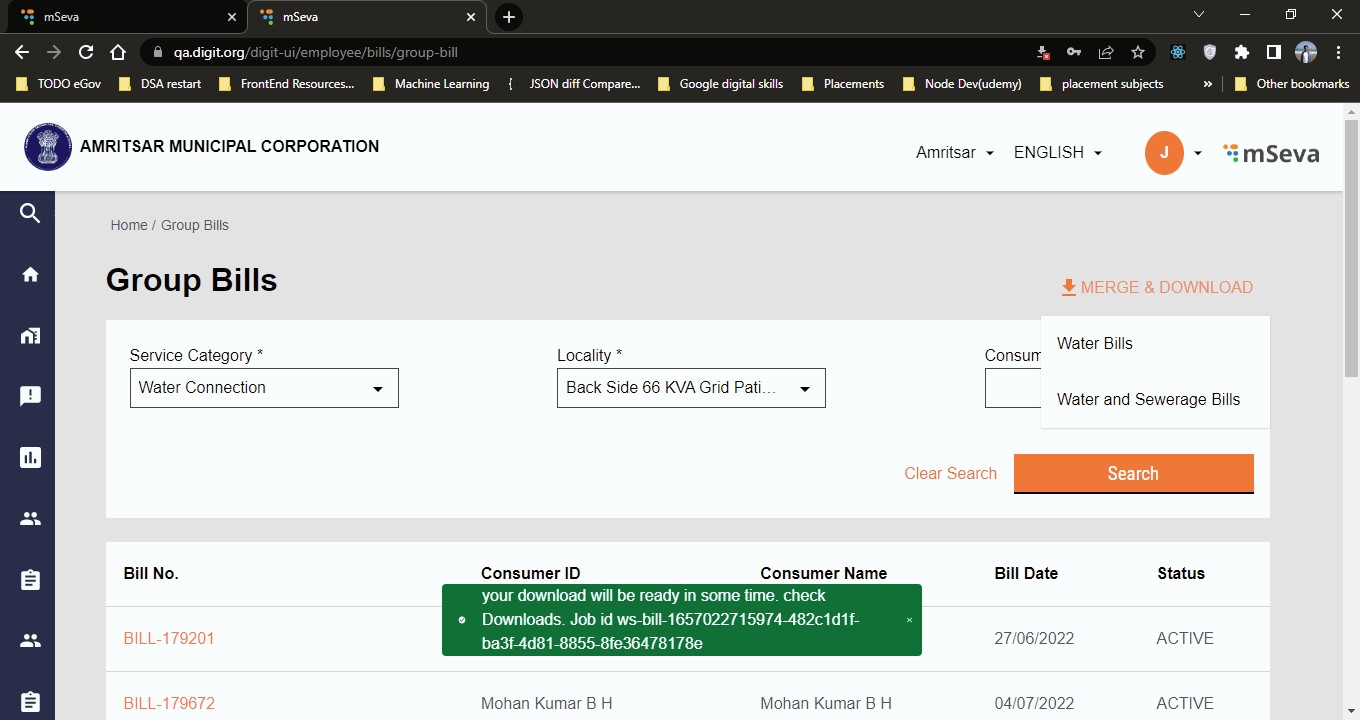Choose Water and Sewerage Bills option
Screen dimensions: 1360x720
click(1148, 399)
